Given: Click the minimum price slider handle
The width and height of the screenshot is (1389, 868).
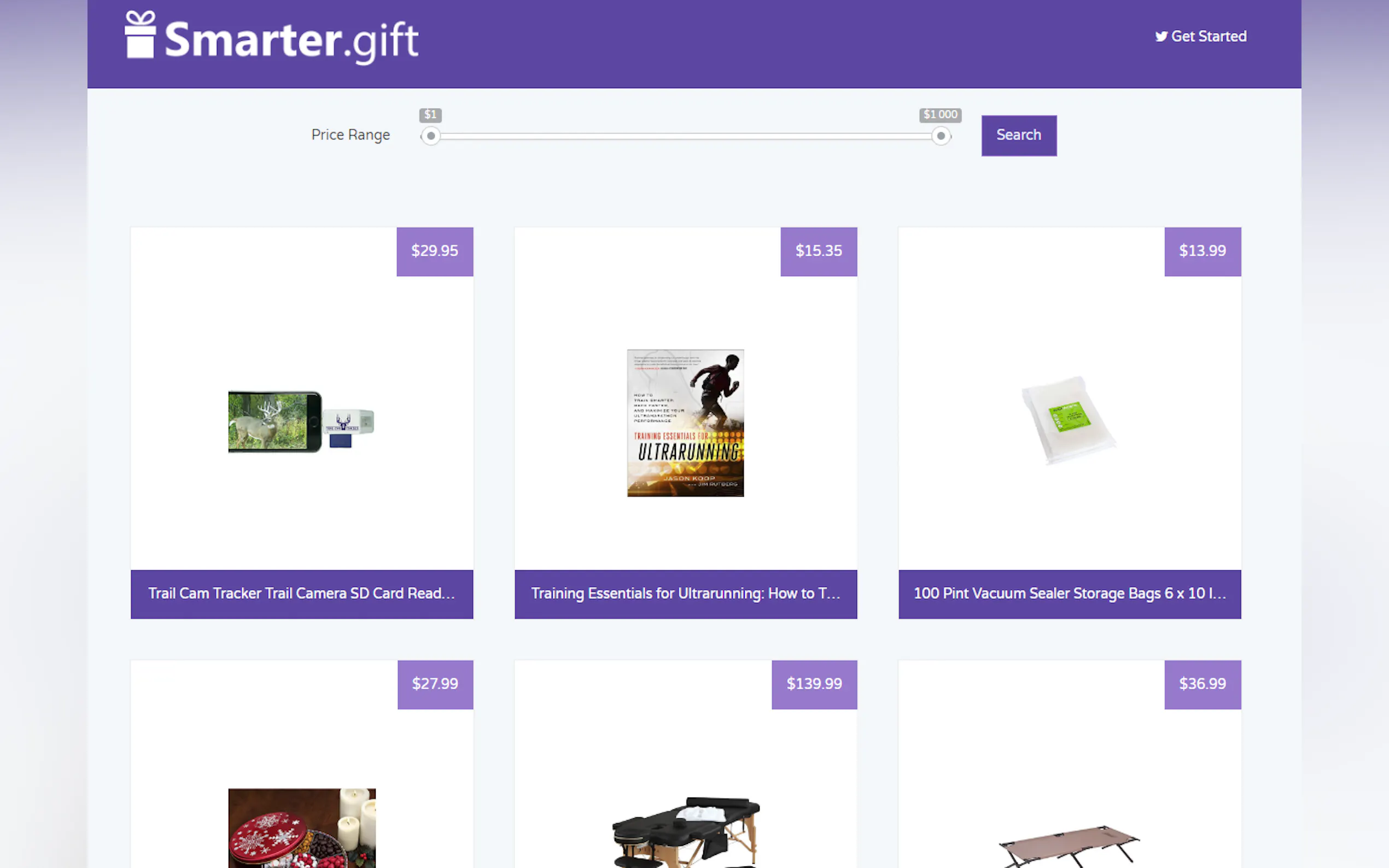Looking at the screenshot, I should [x=431, y=136].
